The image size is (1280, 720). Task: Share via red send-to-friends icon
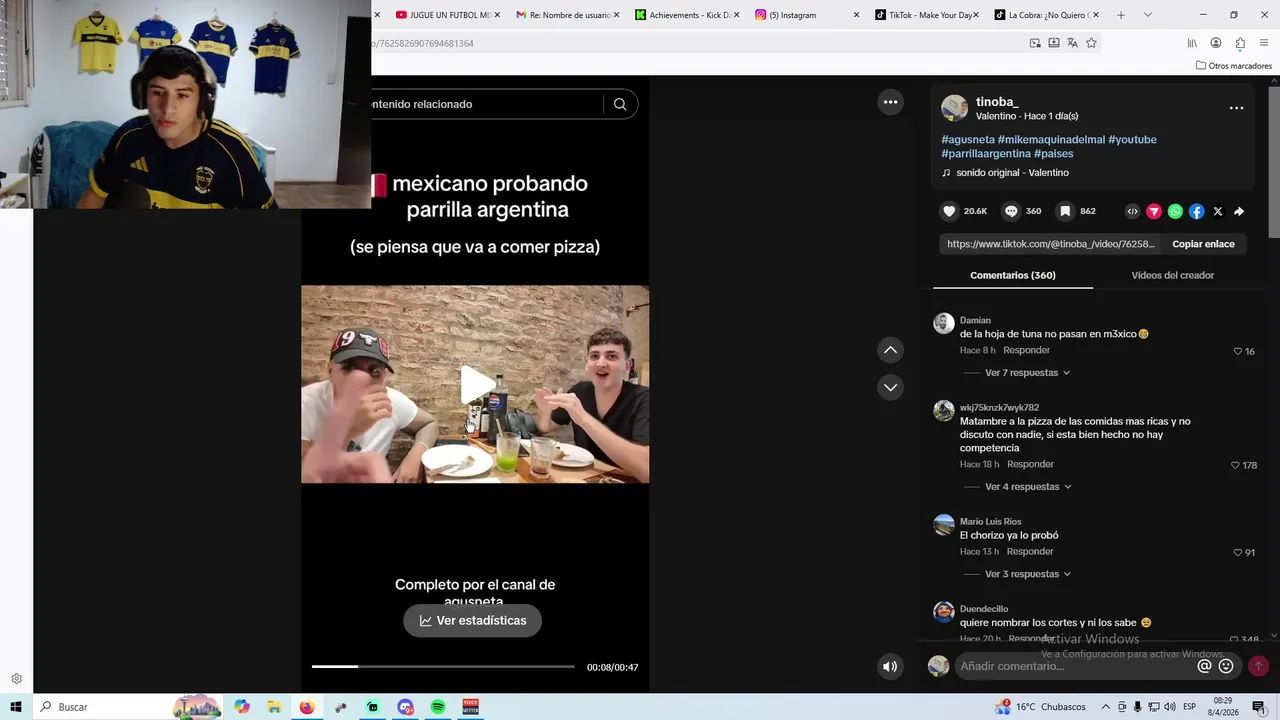pos(1154,211)
